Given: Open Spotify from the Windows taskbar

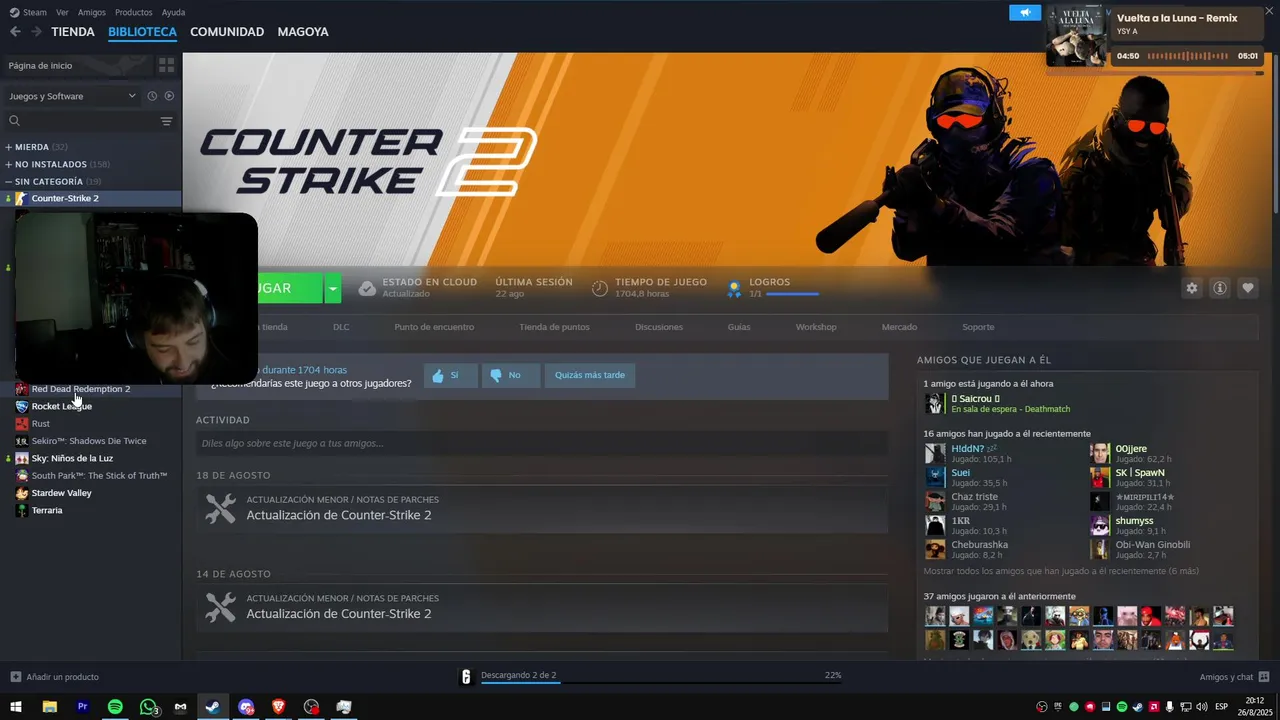Looking at the screenshot, I should tap(115, 707).
